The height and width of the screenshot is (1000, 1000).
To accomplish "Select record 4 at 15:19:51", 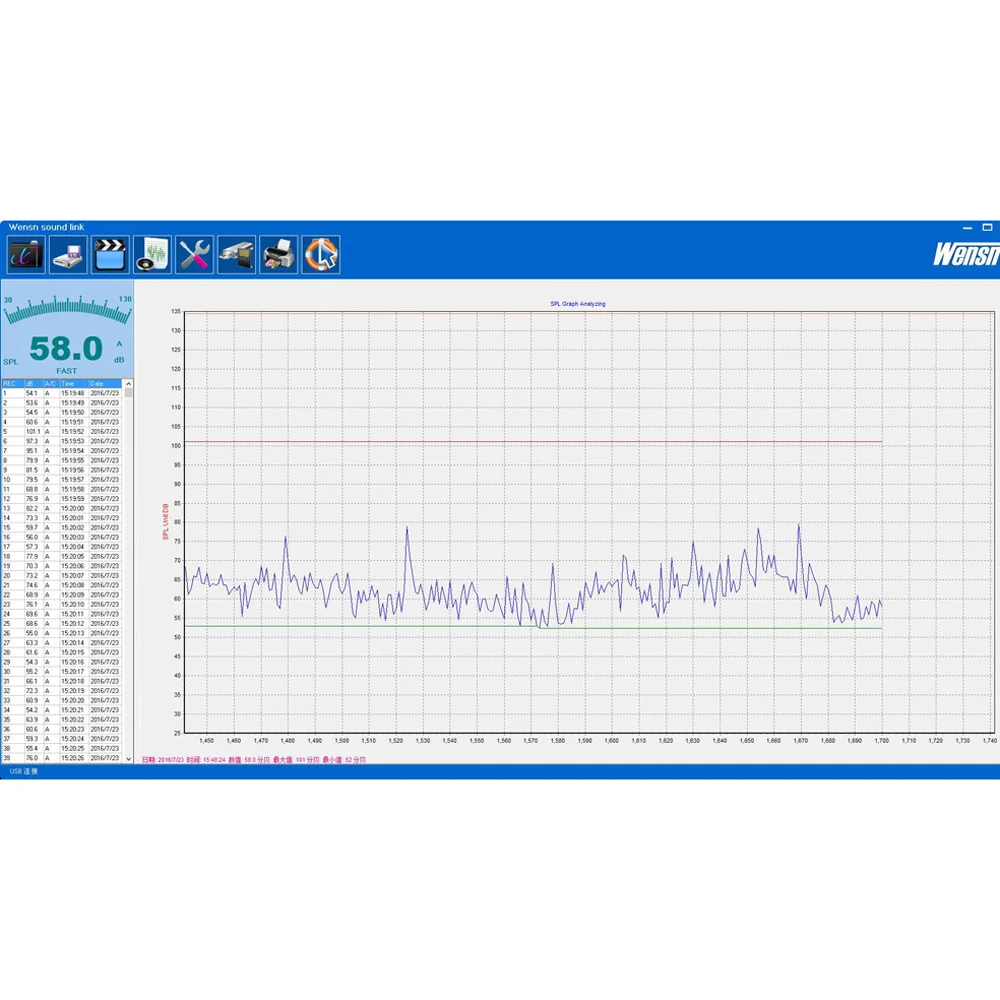I will point(62,422).
